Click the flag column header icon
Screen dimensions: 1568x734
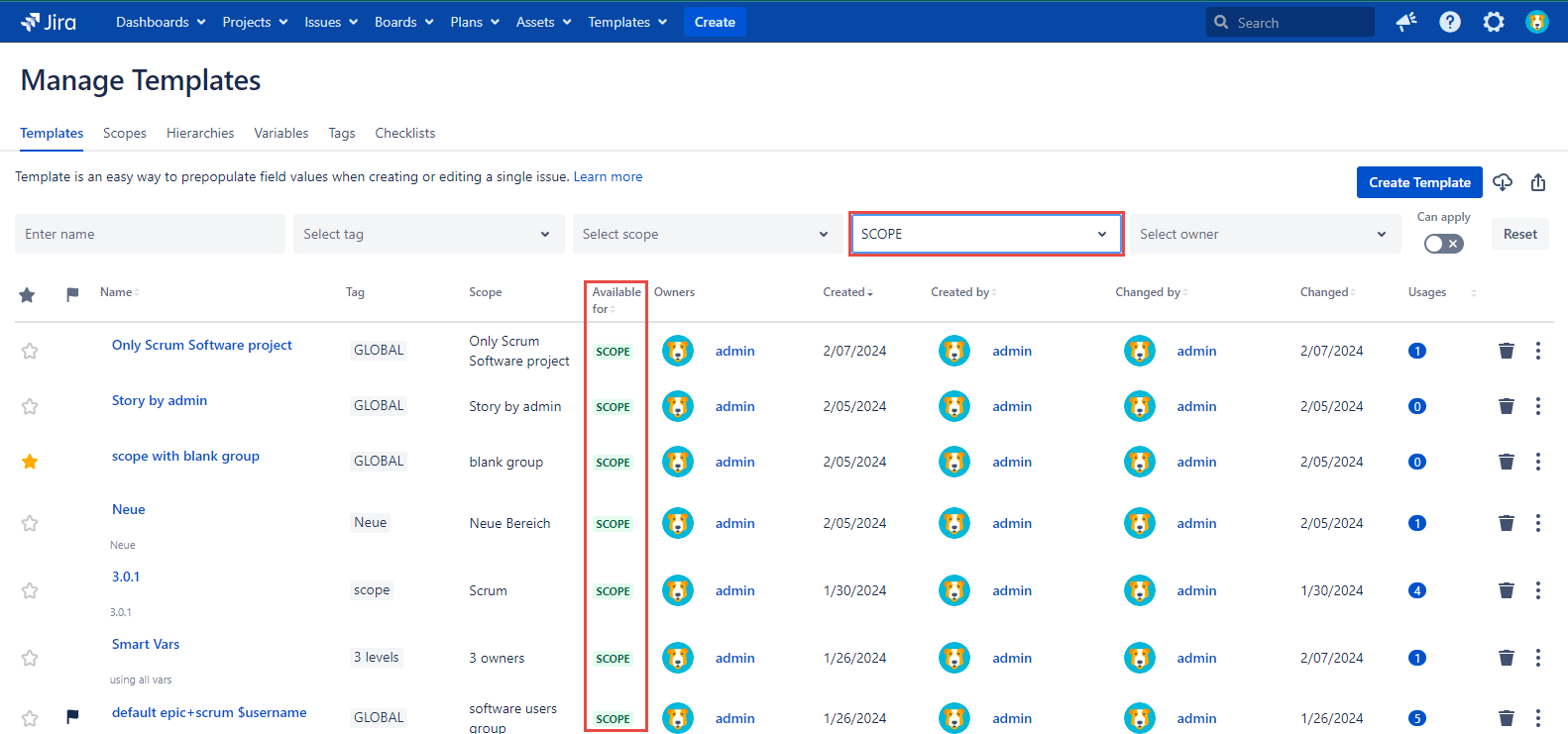(72, 294)
